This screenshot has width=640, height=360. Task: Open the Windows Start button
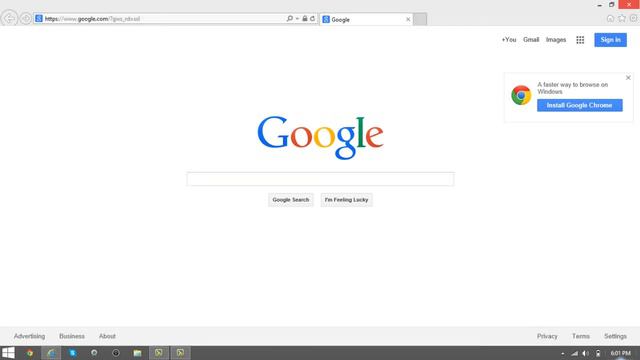(x=8, y=353)
